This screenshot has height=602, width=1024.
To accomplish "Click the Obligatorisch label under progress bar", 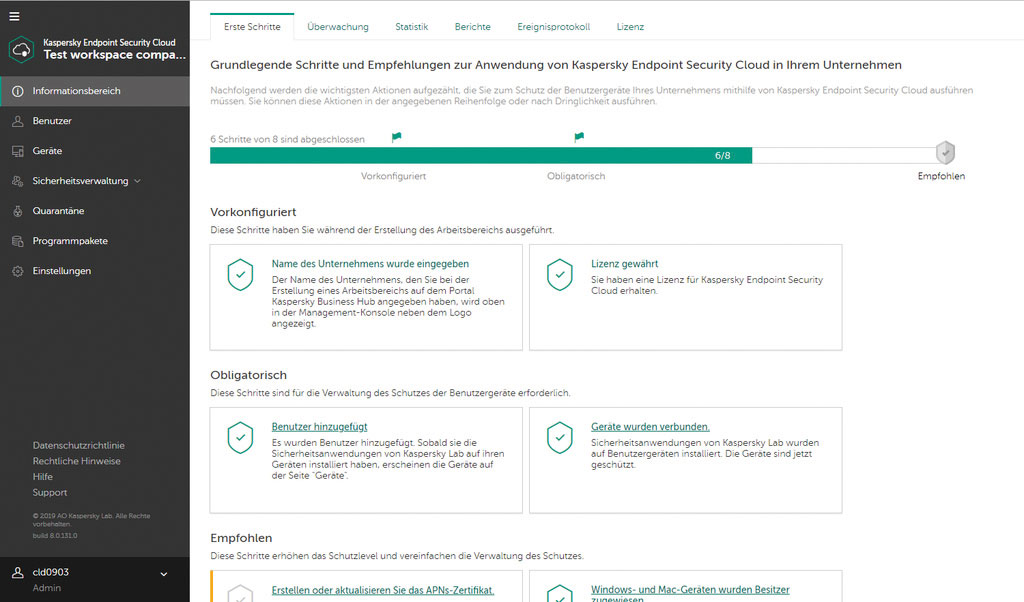I will point(576,176).
